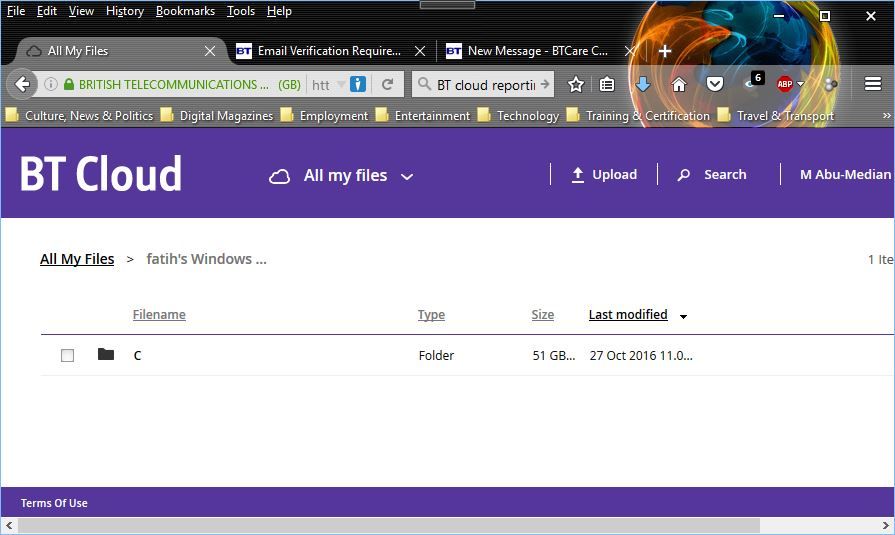
Task: Click the blue info icon in address bar
Action: pyautogui.click(x=357, y=85)
